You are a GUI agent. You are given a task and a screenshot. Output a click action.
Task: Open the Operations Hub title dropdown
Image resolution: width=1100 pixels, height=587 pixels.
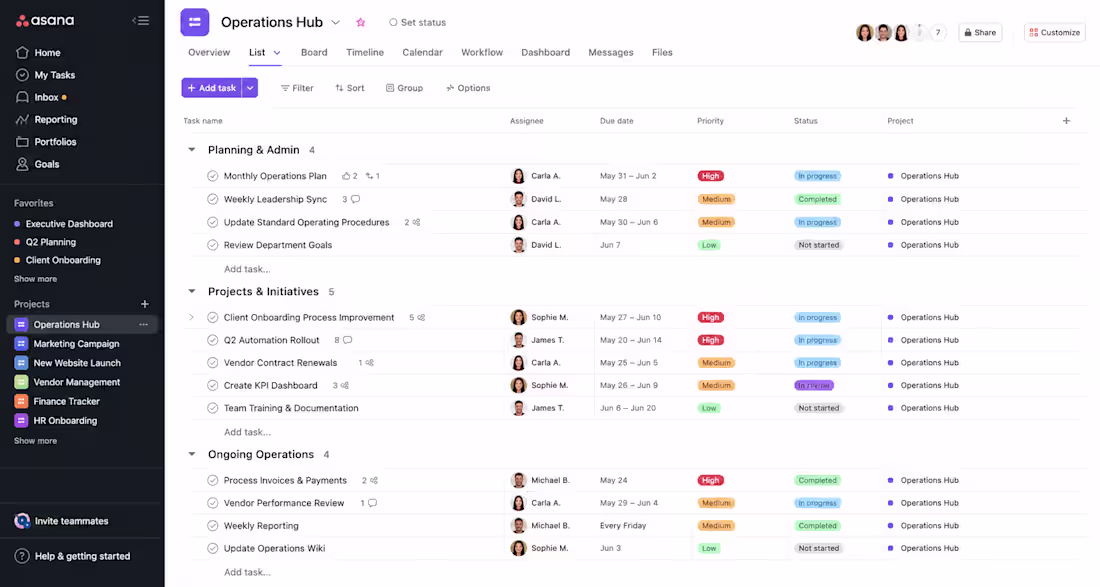pyautogui.click(x=336, y=22)
